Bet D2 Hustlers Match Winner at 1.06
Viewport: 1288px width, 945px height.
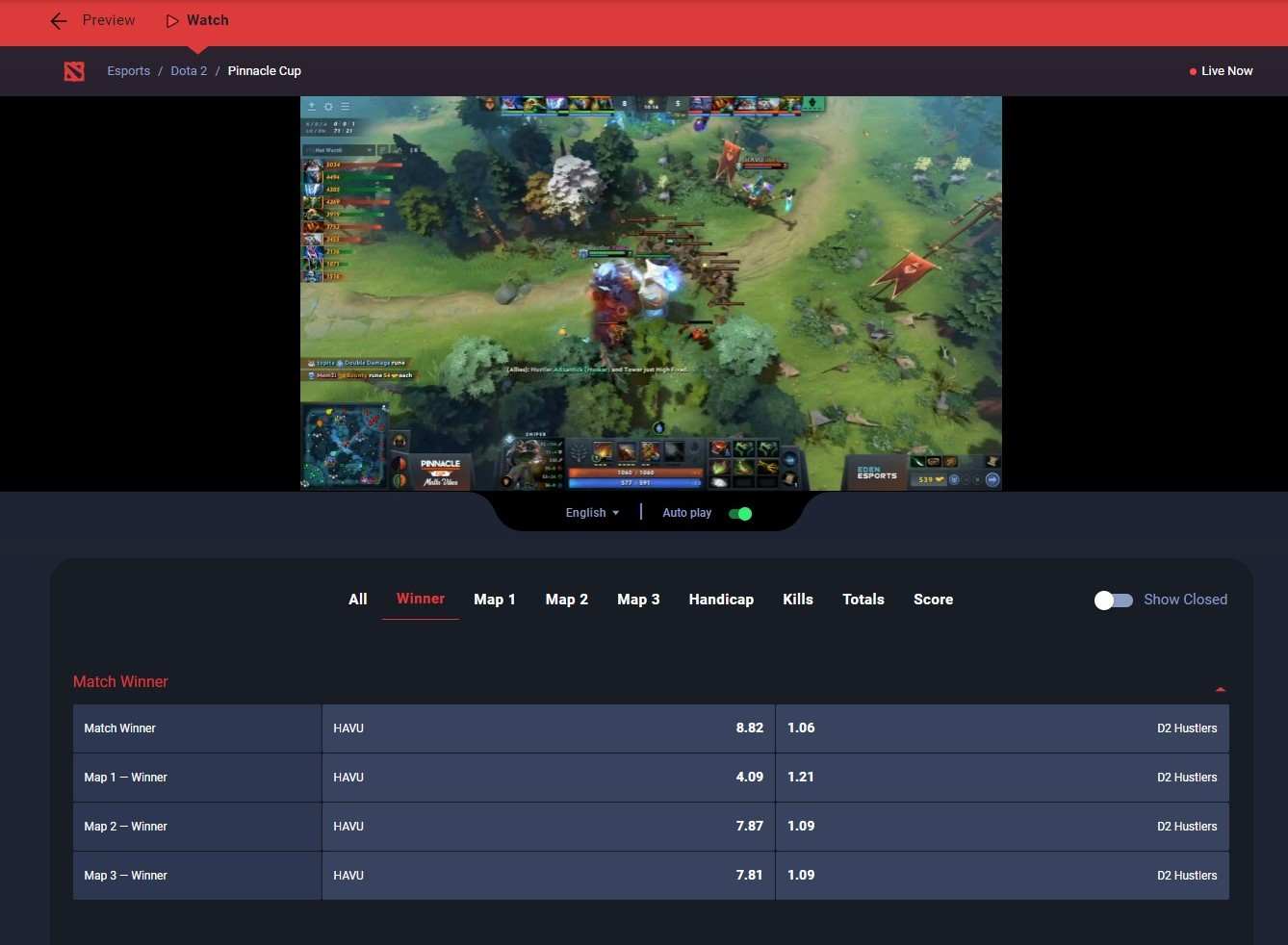1002,728
